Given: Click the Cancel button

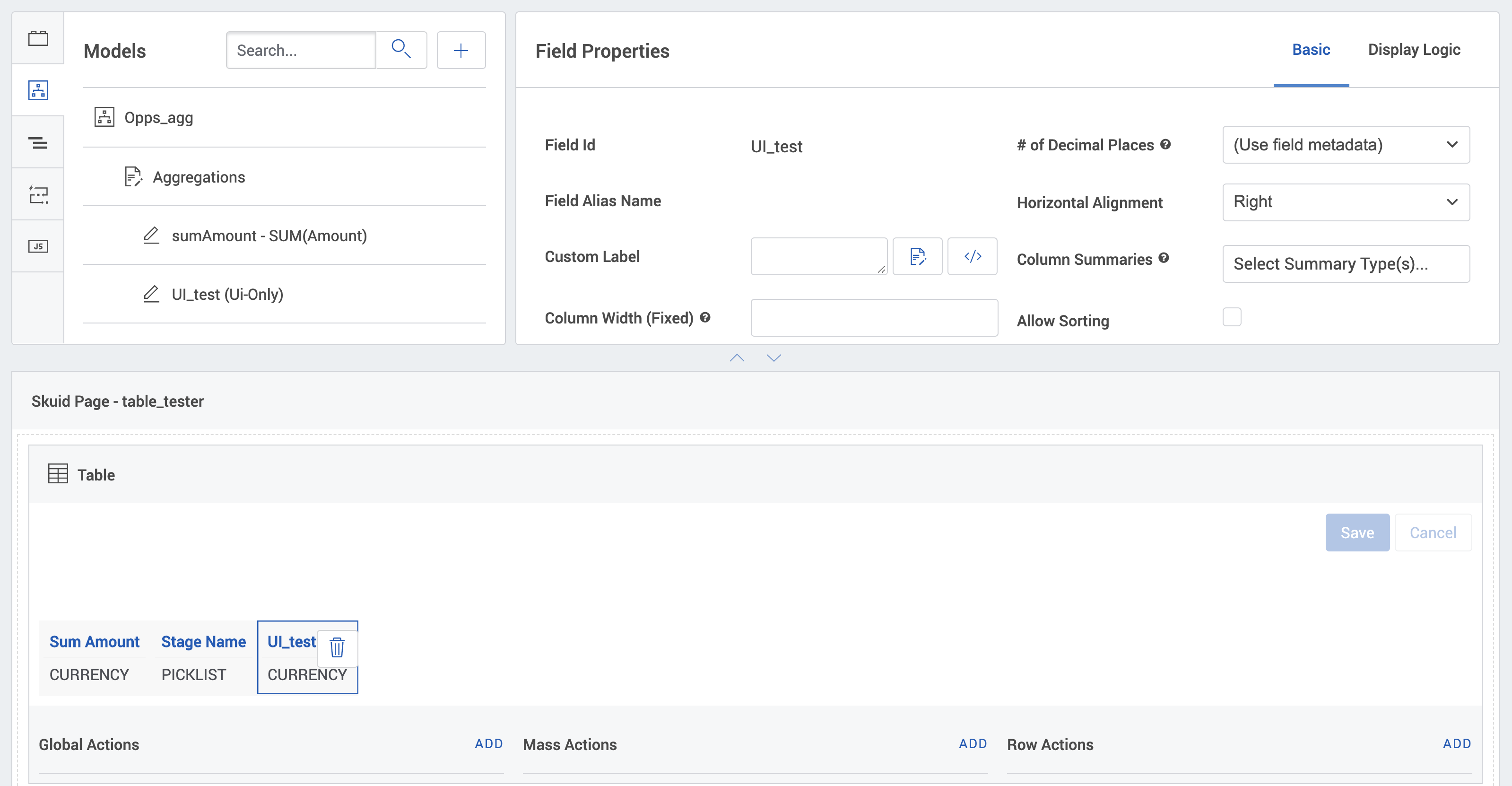Looking at the screenshot, I should (1433, 533).
